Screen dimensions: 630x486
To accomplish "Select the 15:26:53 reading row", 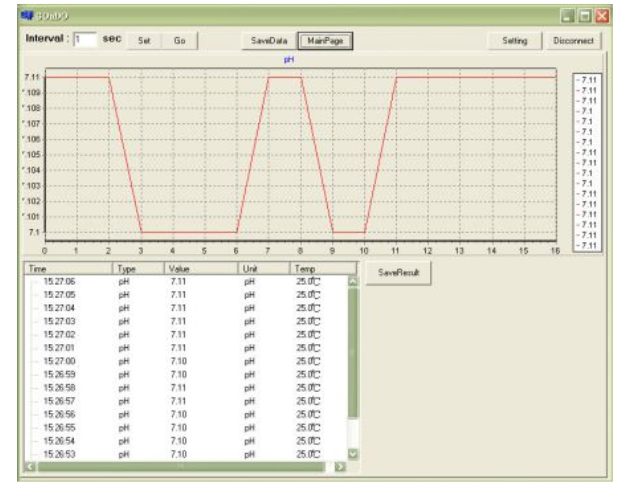I will pyautogui.click(x=60, y=453).
